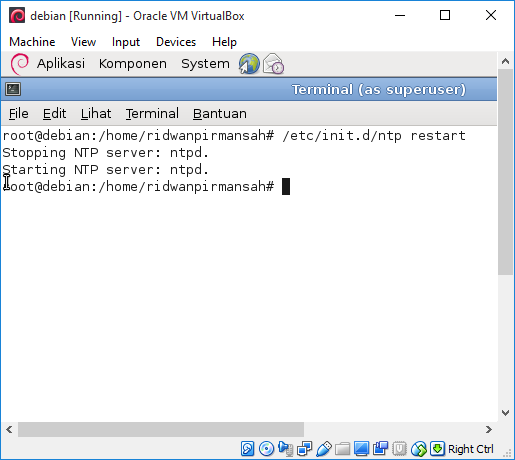Click the vertical scrollbar down arrow
Screen dimensions: 515x460
[x=505, y=413]
